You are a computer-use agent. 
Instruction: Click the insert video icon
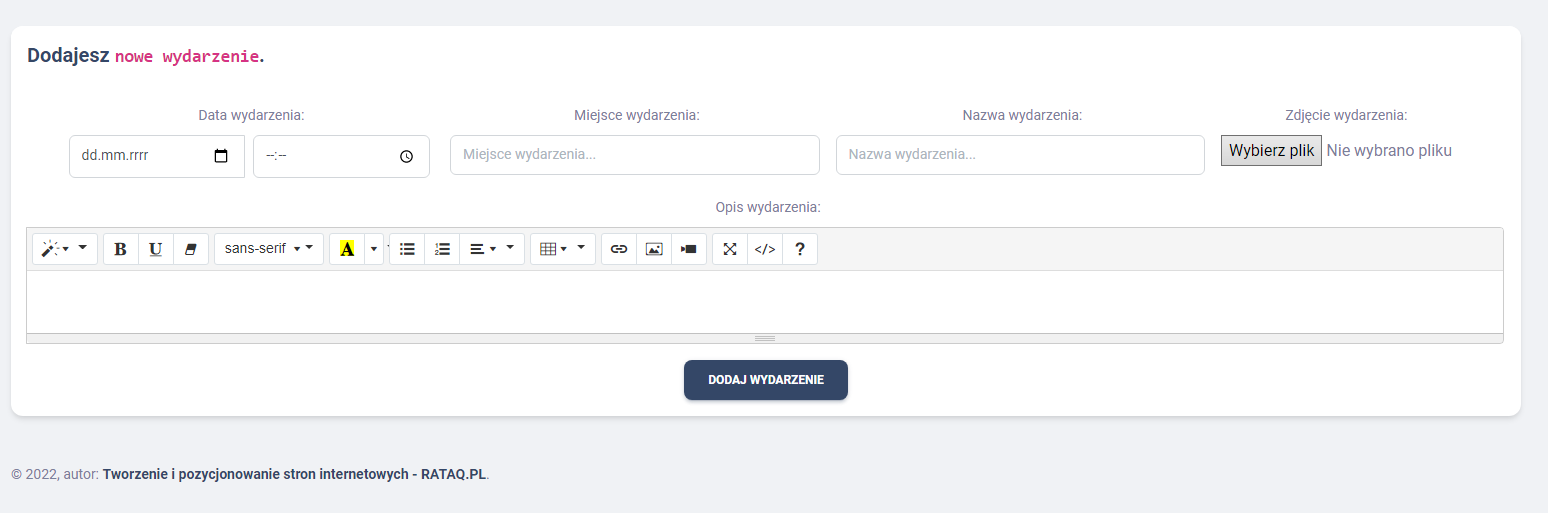click(689, 249)
